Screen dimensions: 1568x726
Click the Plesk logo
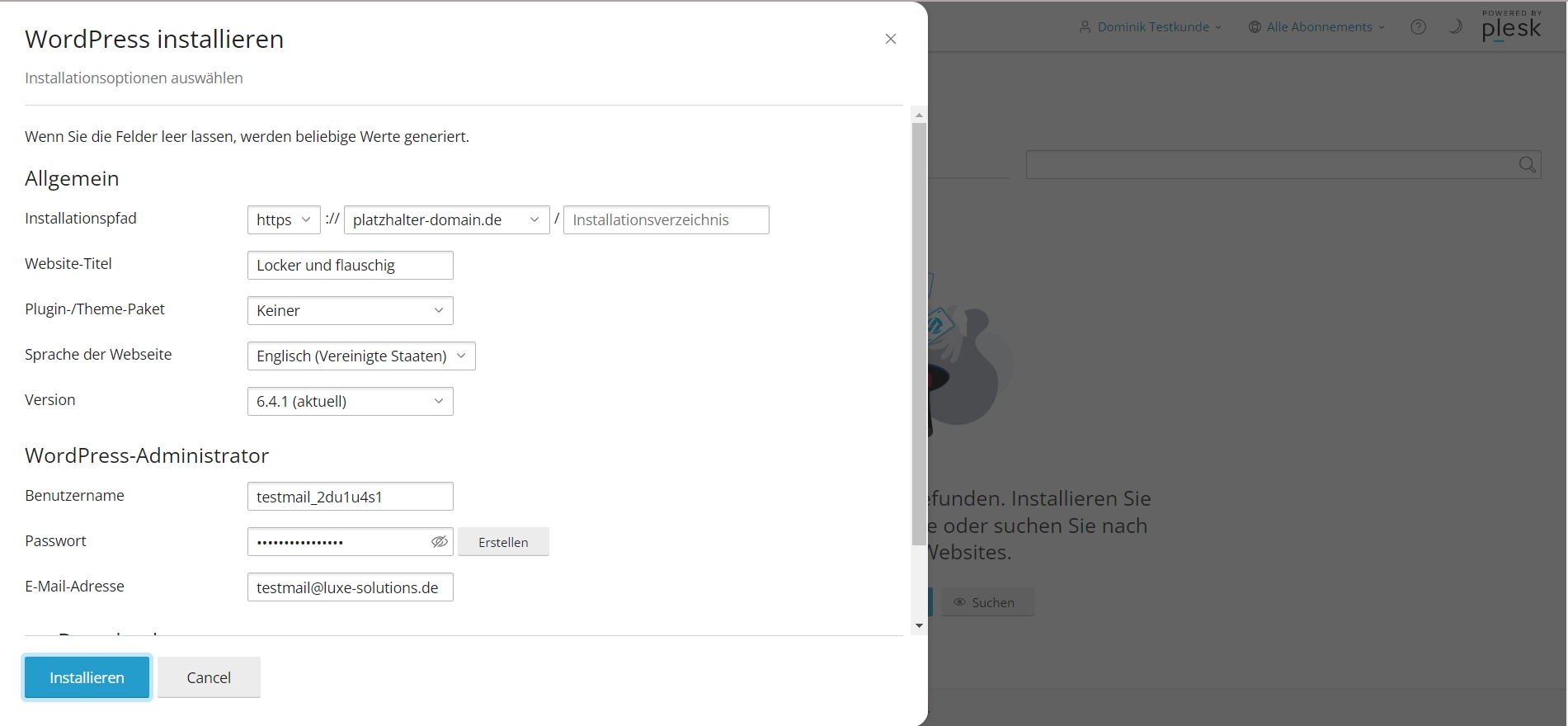coord(1511,26)
